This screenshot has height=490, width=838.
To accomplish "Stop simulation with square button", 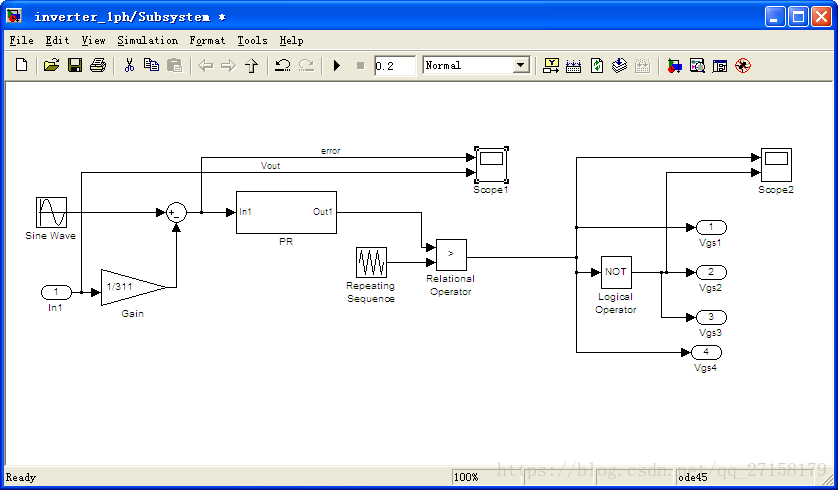I will (x=360, y=66).
